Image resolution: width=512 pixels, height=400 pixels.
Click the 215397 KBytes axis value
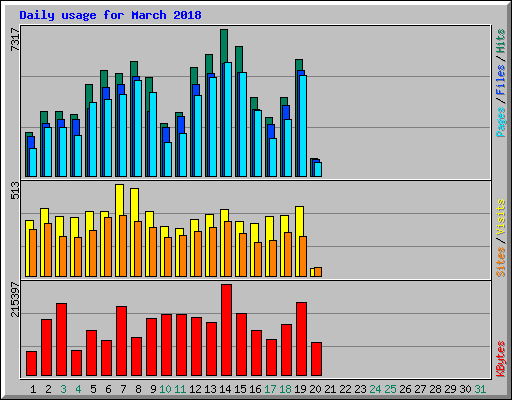click(x=15, y=299)
